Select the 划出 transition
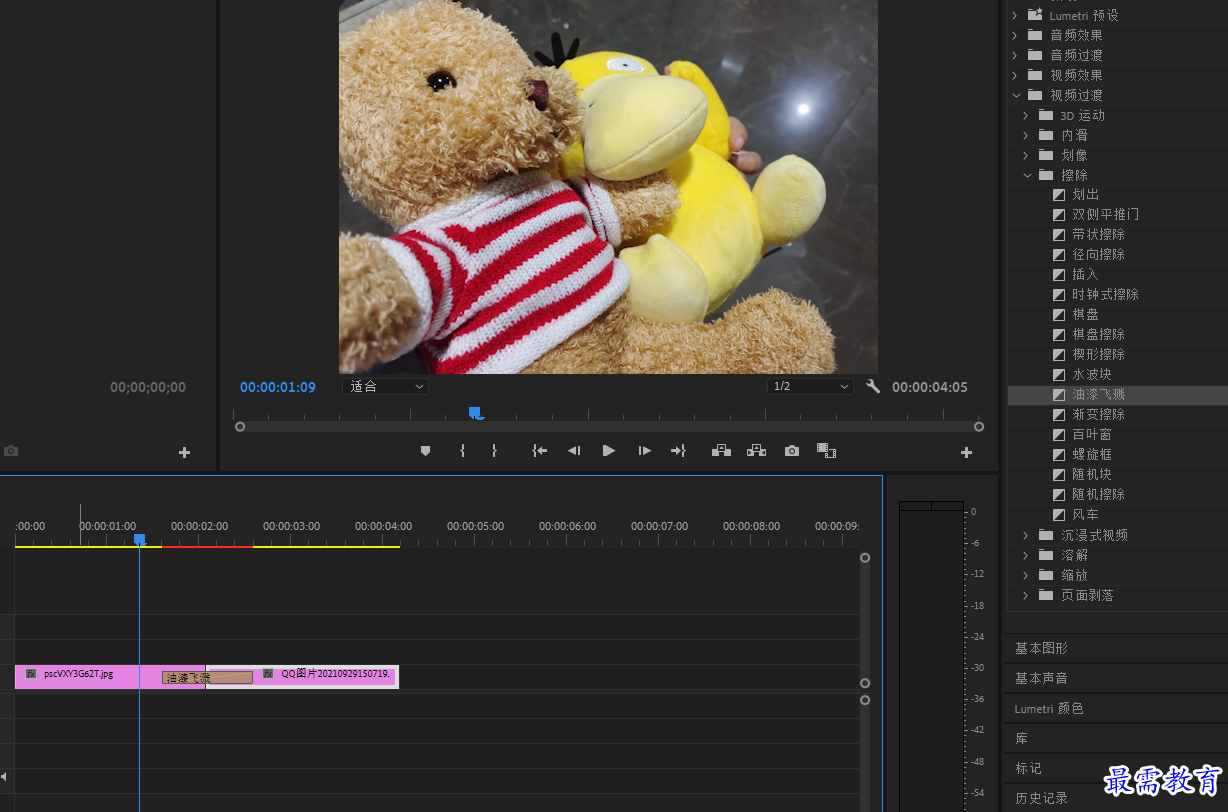 coord(1085,195)
